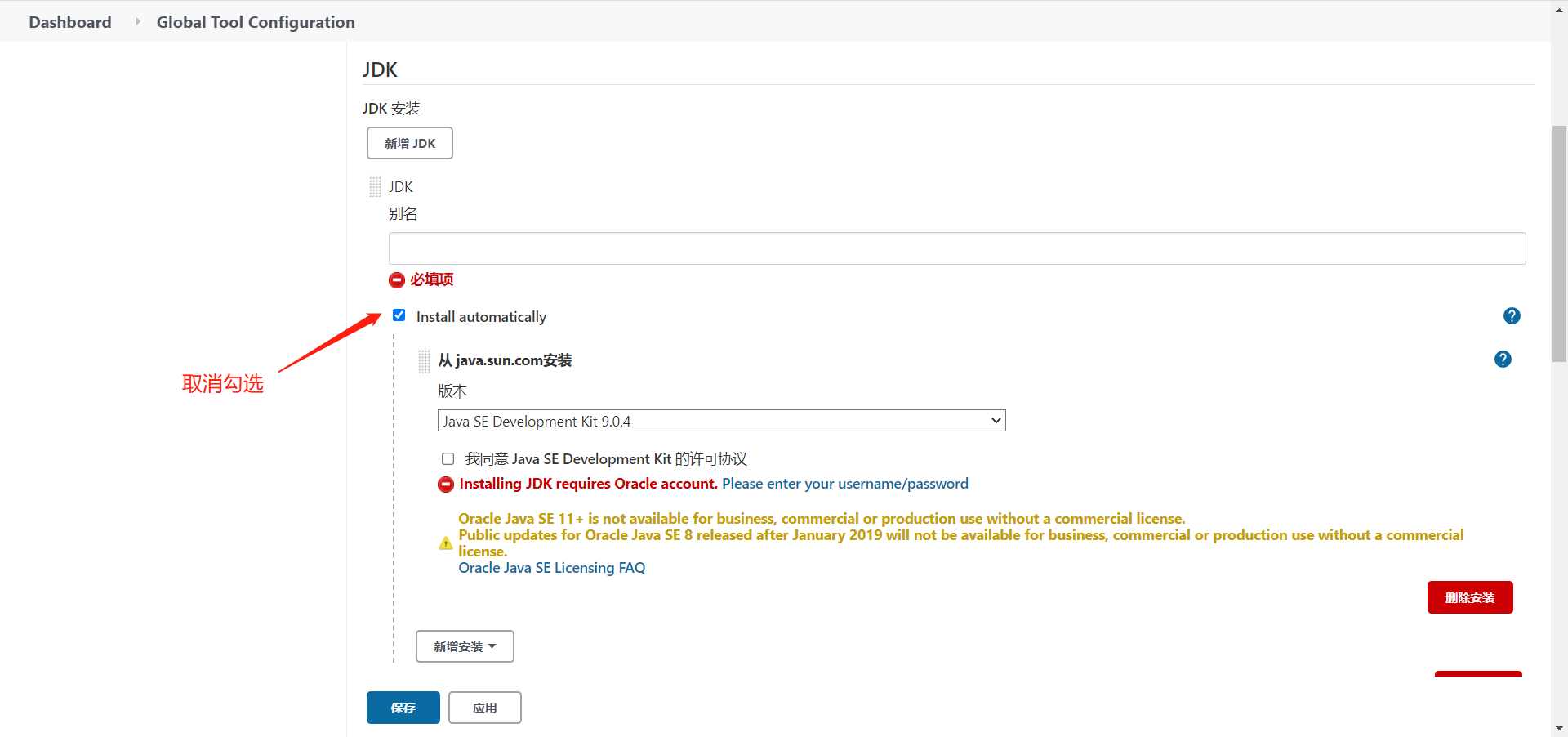Click the red 删除安装 button
Screen dimensions: 1568x737
(x=1470, y=597)
